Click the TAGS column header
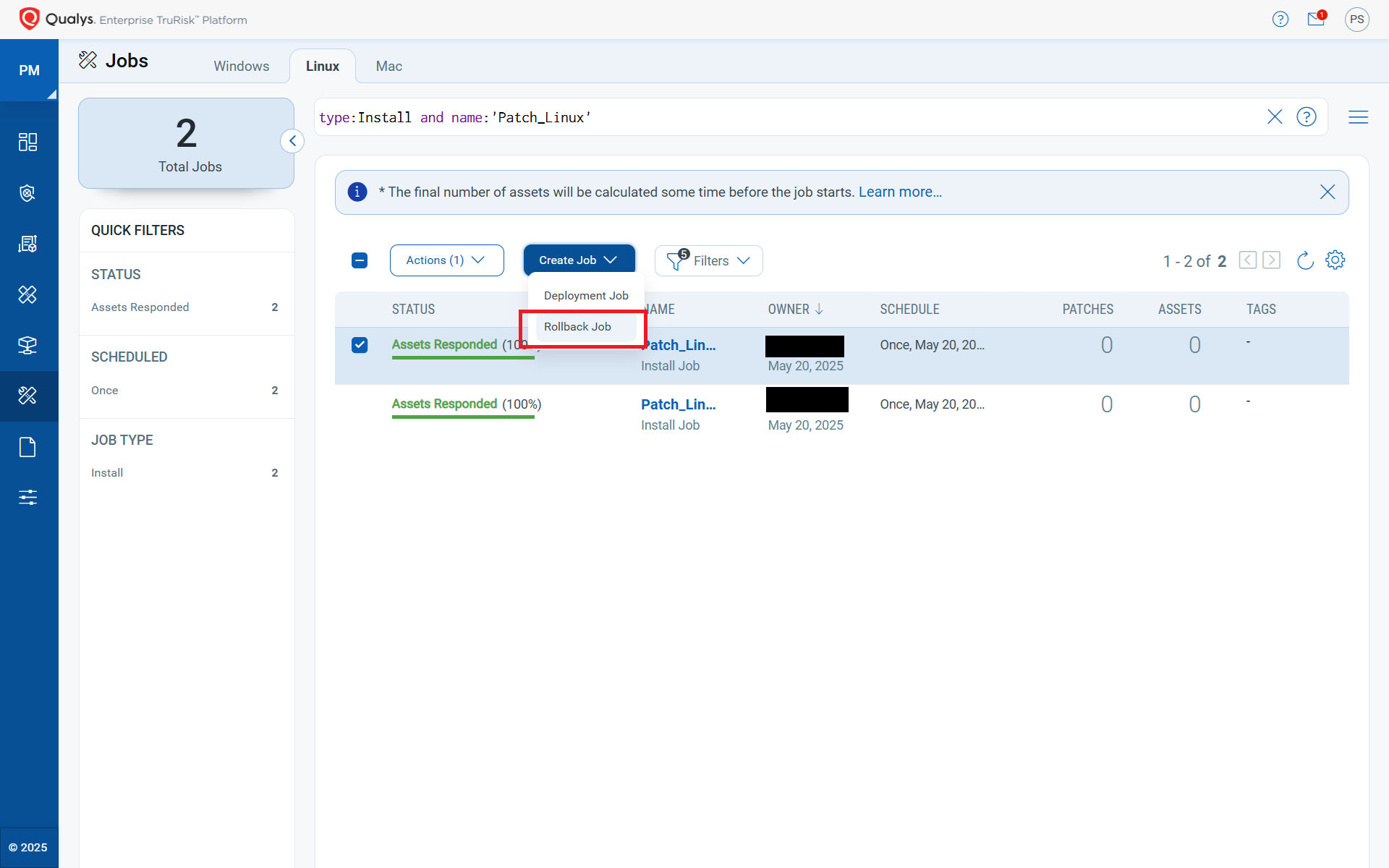Image resolution: width=1389 pixels, height=868 pixels. click(x=1261, y=310)
